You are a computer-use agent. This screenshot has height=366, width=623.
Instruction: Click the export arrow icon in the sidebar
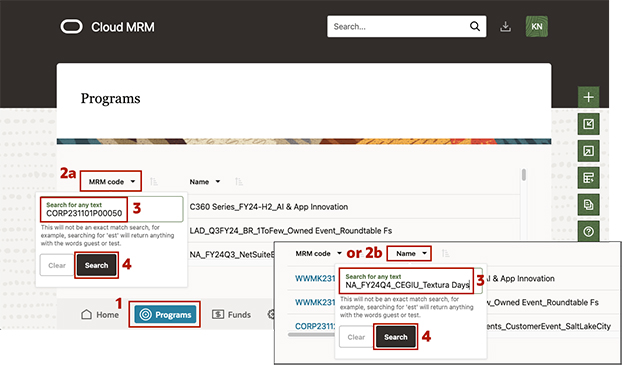pos(588,151)
